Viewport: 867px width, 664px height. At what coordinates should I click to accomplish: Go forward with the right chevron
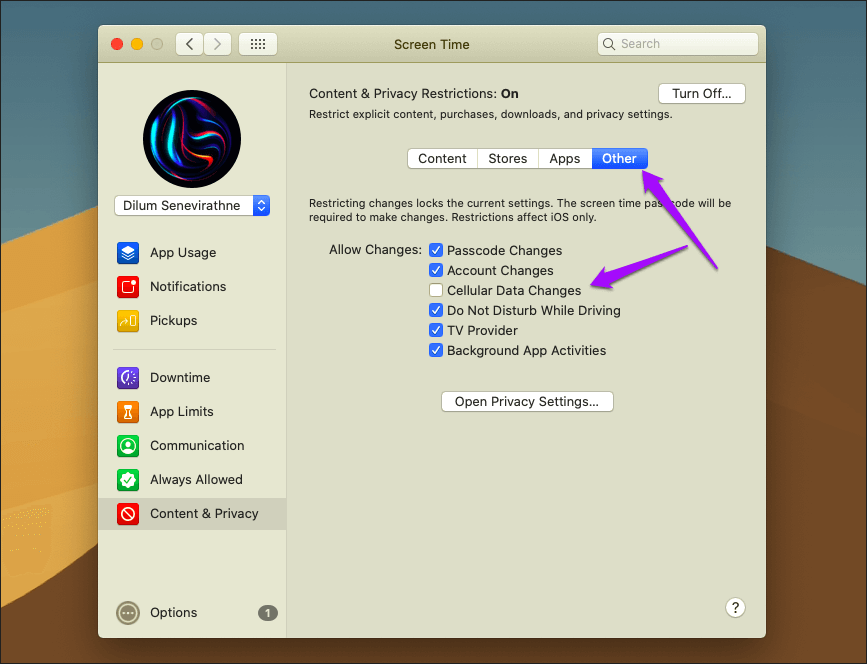coord(217,44)
